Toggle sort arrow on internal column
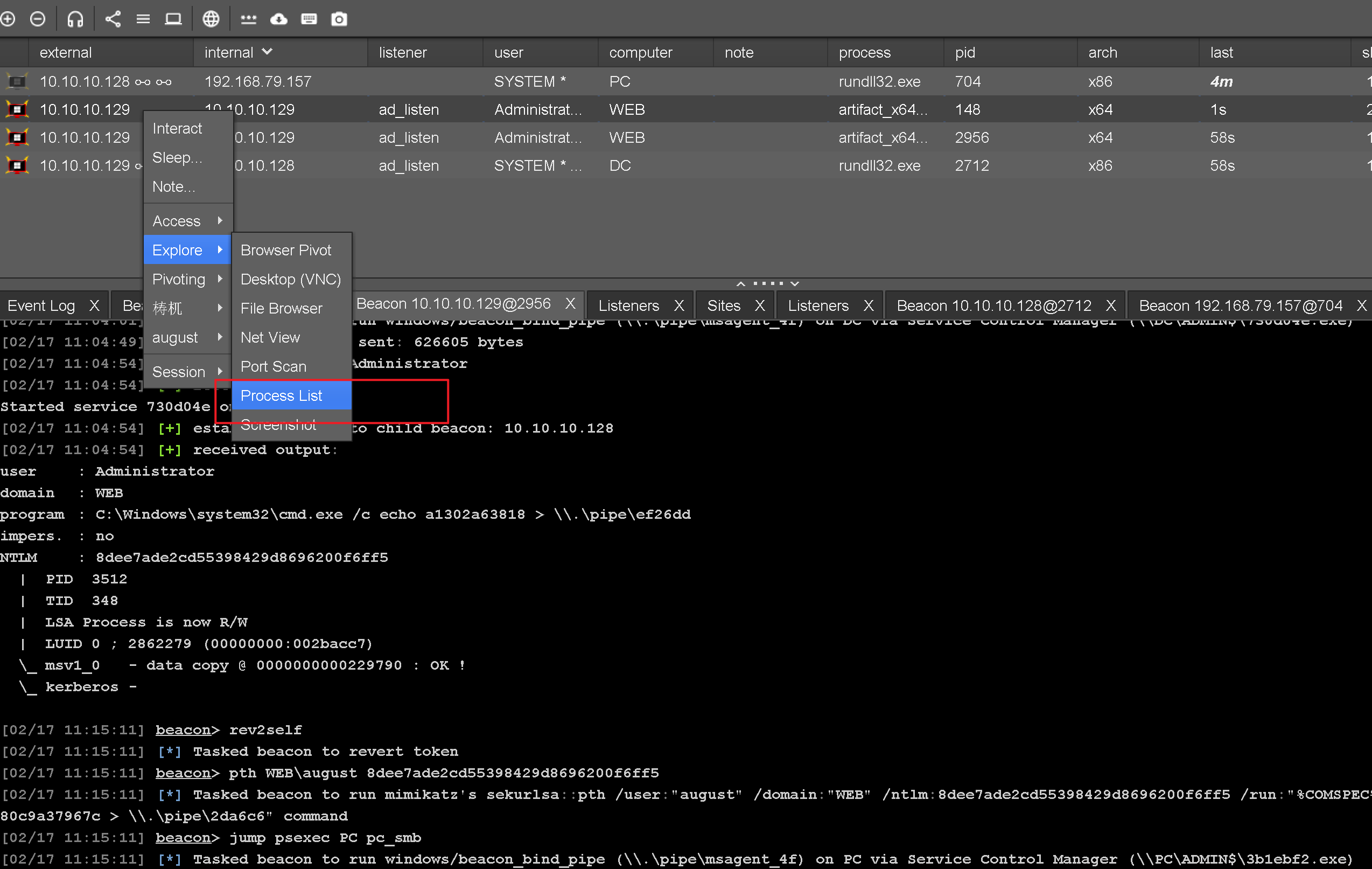The width and height of the screenshot is (1372, 869). [x=267, y=52]
